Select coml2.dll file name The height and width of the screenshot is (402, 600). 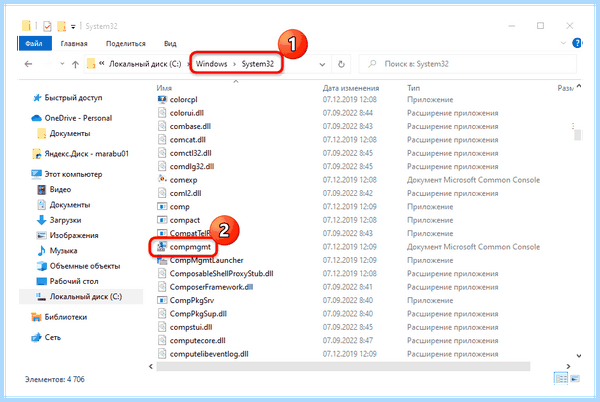(x=185, y=193)
